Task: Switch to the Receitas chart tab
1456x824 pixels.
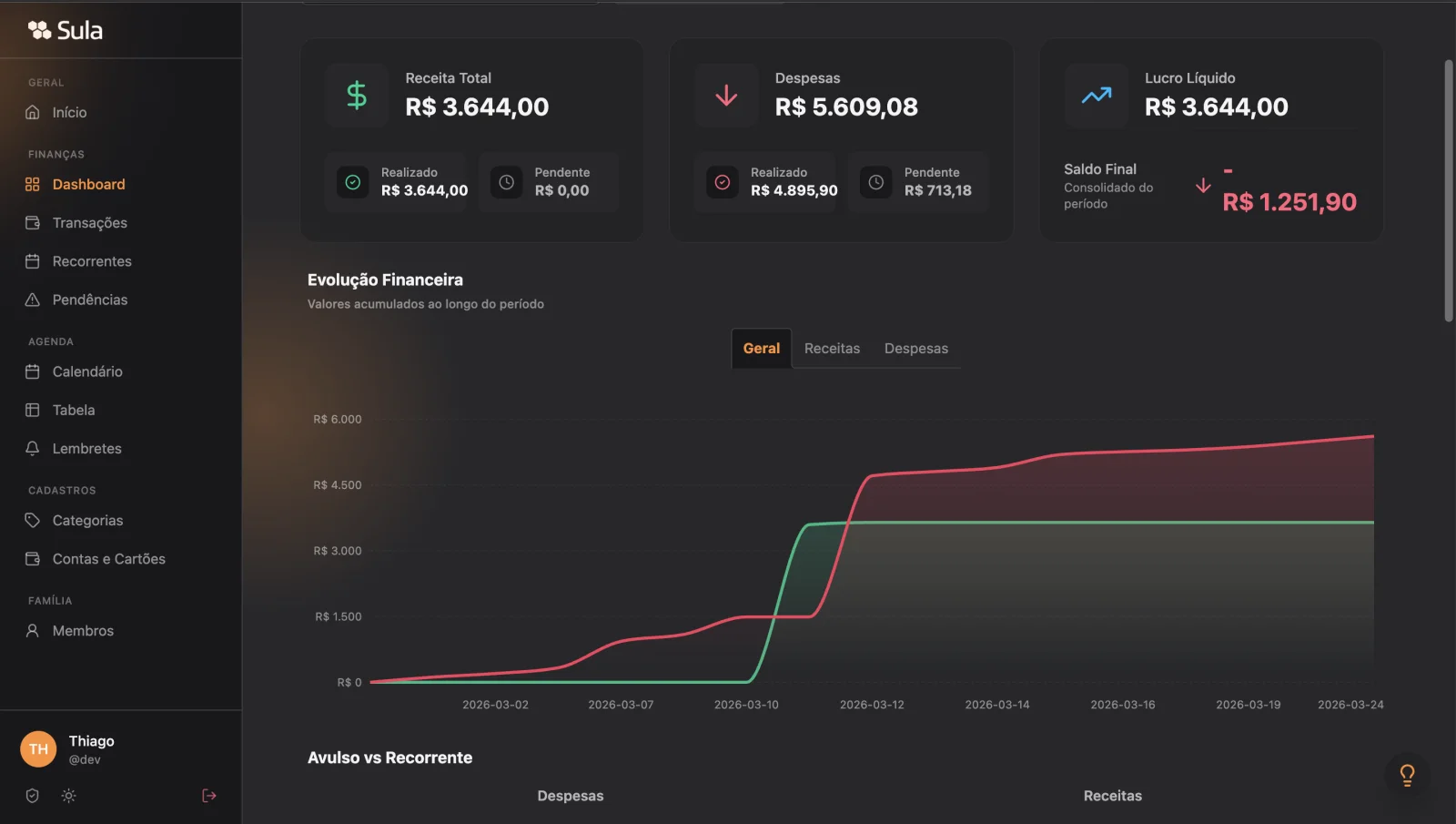Action: point(832,348)
